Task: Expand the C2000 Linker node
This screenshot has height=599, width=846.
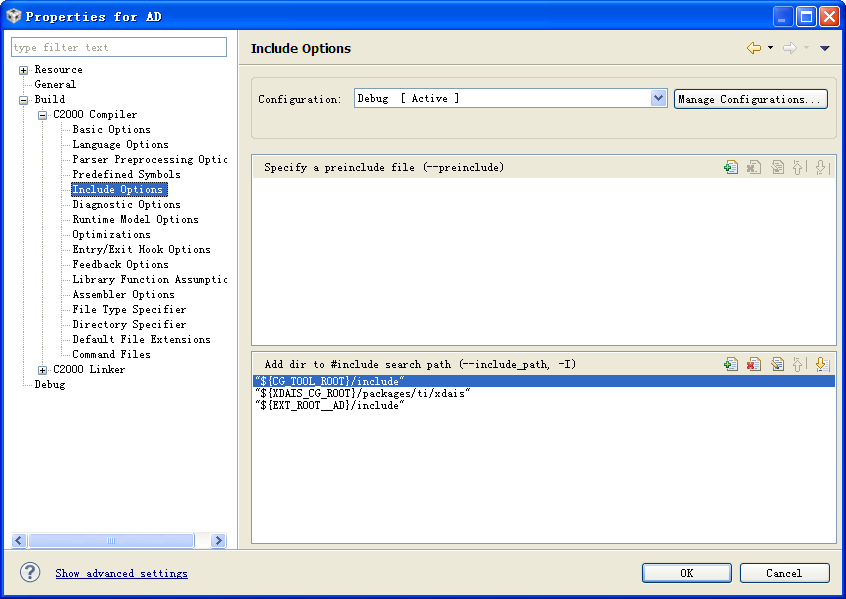Action: [x=42, y=370]
